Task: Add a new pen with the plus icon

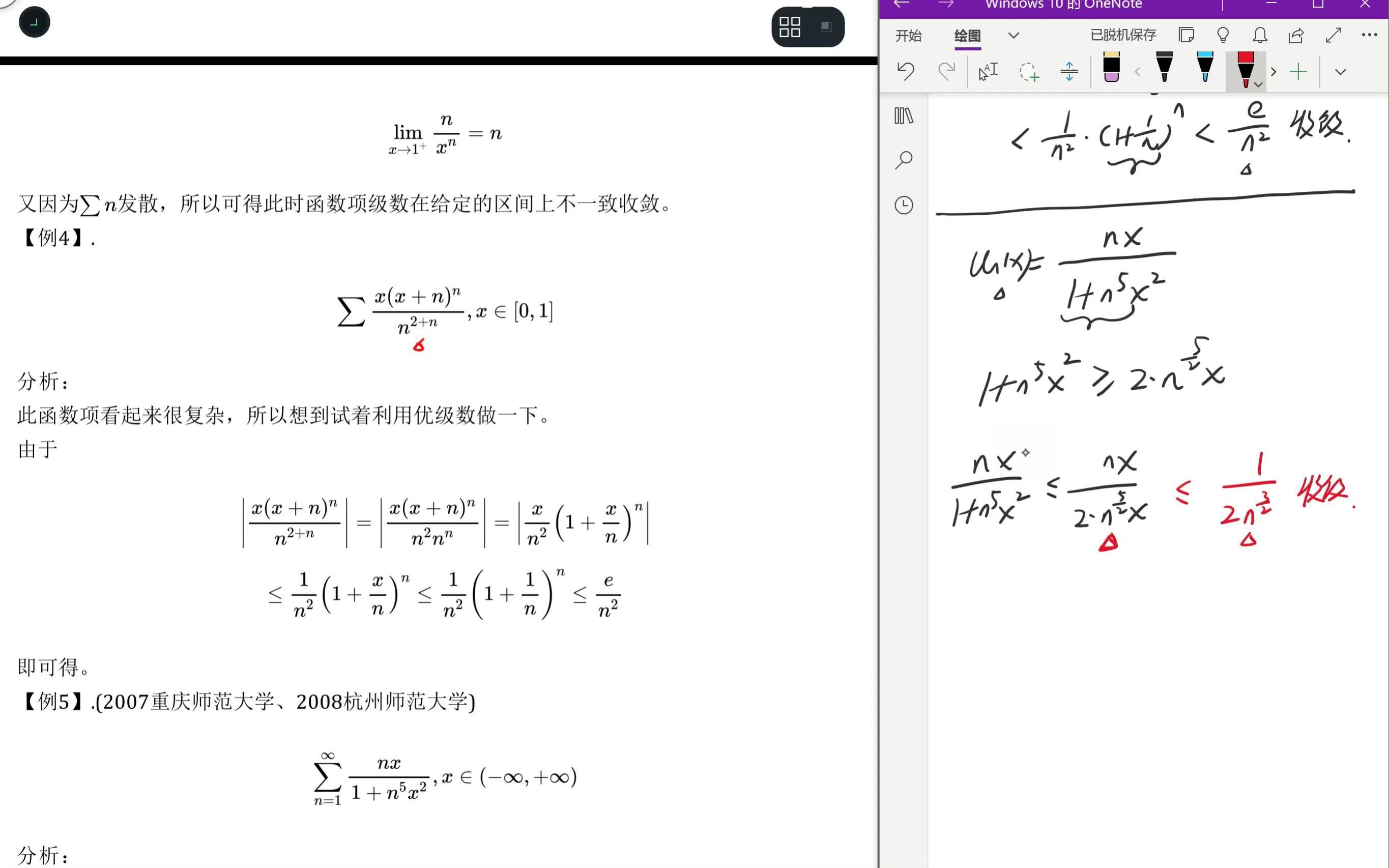Action: point(1298,71)
